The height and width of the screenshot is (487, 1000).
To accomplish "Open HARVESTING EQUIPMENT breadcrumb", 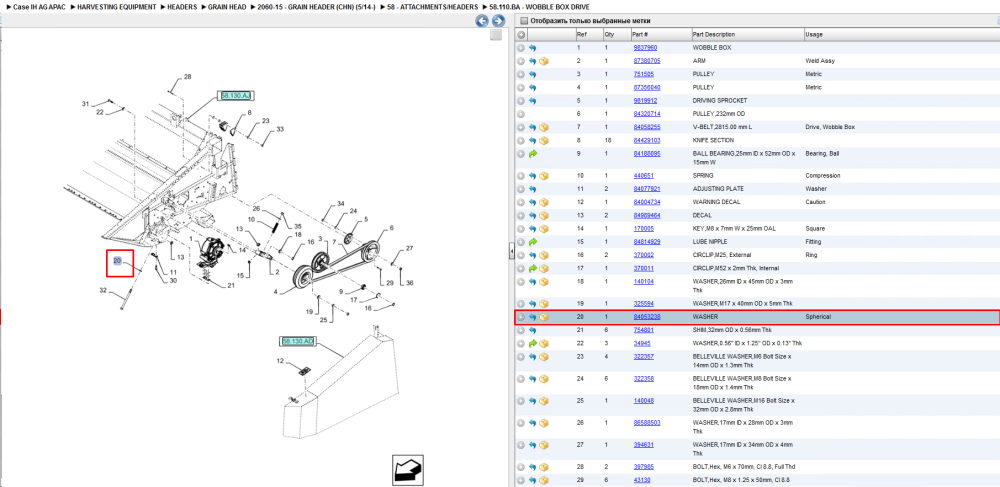I will 115,6.
